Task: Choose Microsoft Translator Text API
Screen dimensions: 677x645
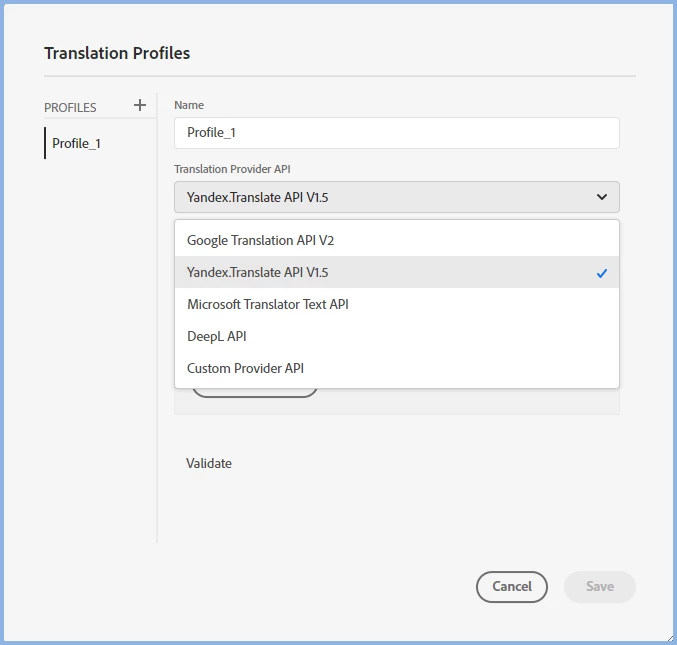Action: tap(397, 304)
